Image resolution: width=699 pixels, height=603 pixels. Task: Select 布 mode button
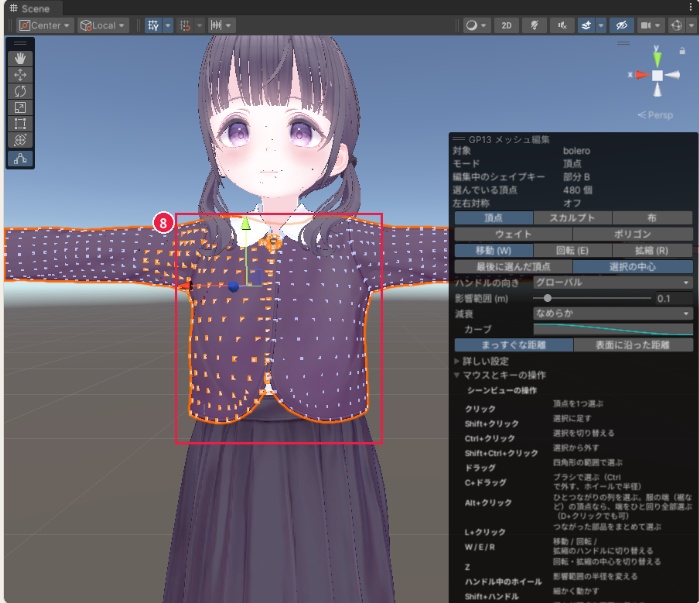click(652, 217)
